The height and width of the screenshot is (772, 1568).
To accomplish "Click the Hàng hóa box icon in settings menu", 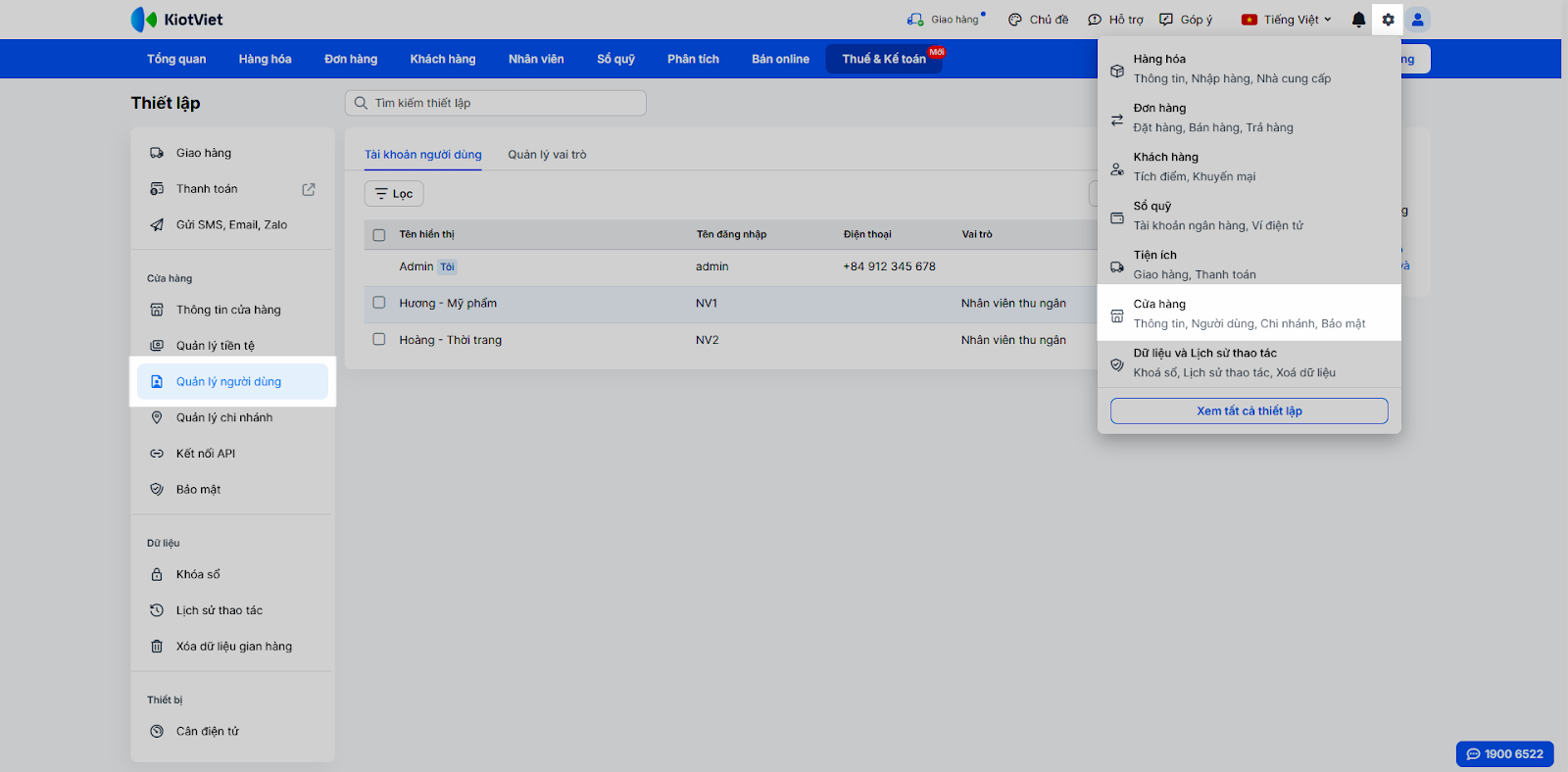I will [1117, 71].
